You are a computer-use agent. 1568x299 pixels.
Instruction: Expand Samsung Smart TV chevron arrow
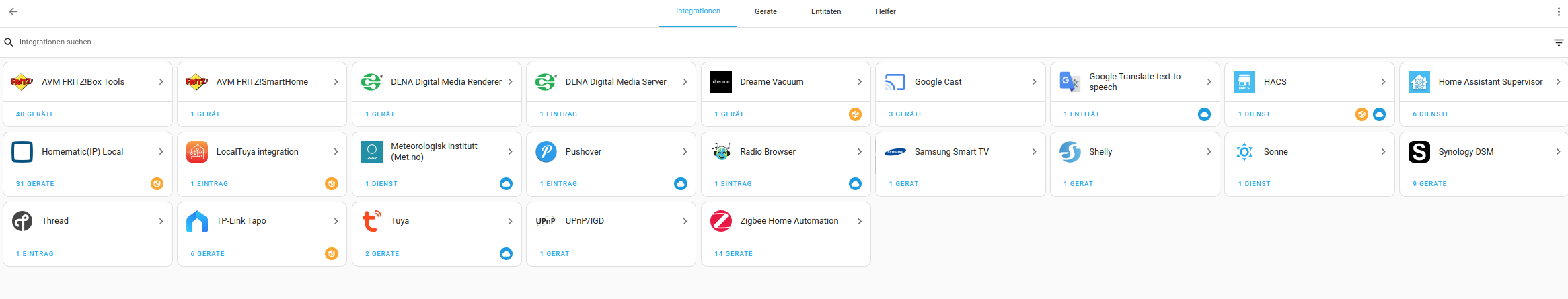click(1034, 152)
